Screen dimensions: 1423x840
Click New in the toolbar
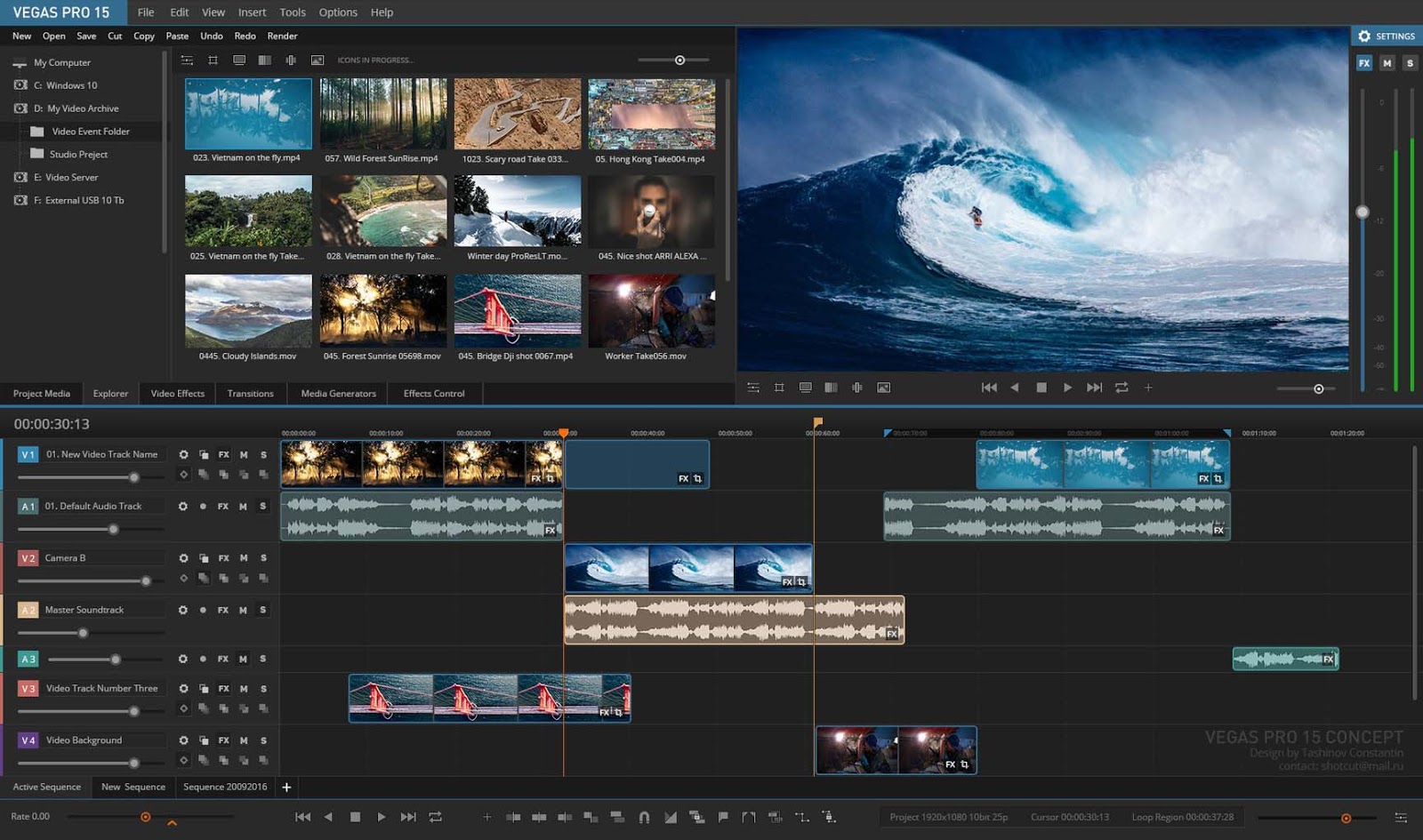click(21, 36)
